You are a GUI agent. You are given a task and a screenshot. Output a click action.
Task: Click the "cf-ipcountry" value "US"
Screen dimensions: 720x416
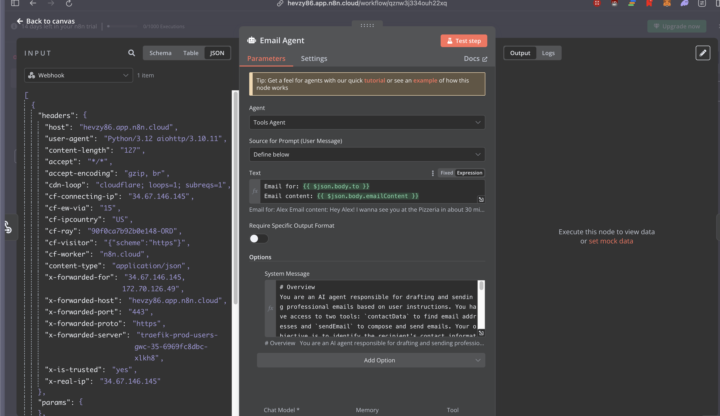coord(121,219)
